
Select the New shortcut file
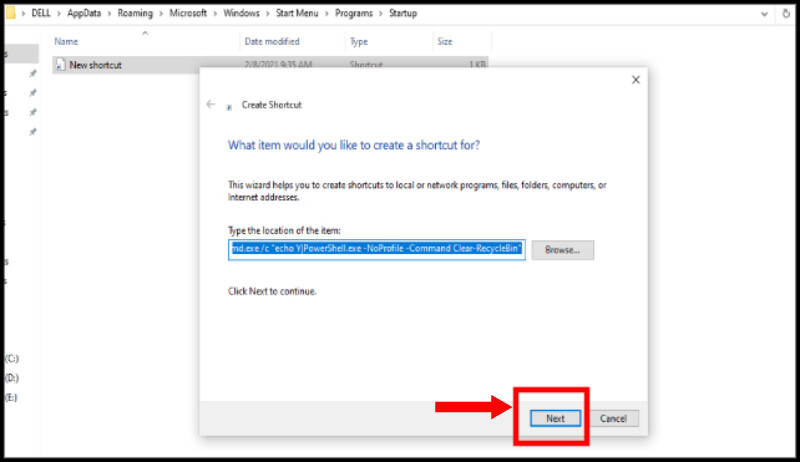pos(270,65)
